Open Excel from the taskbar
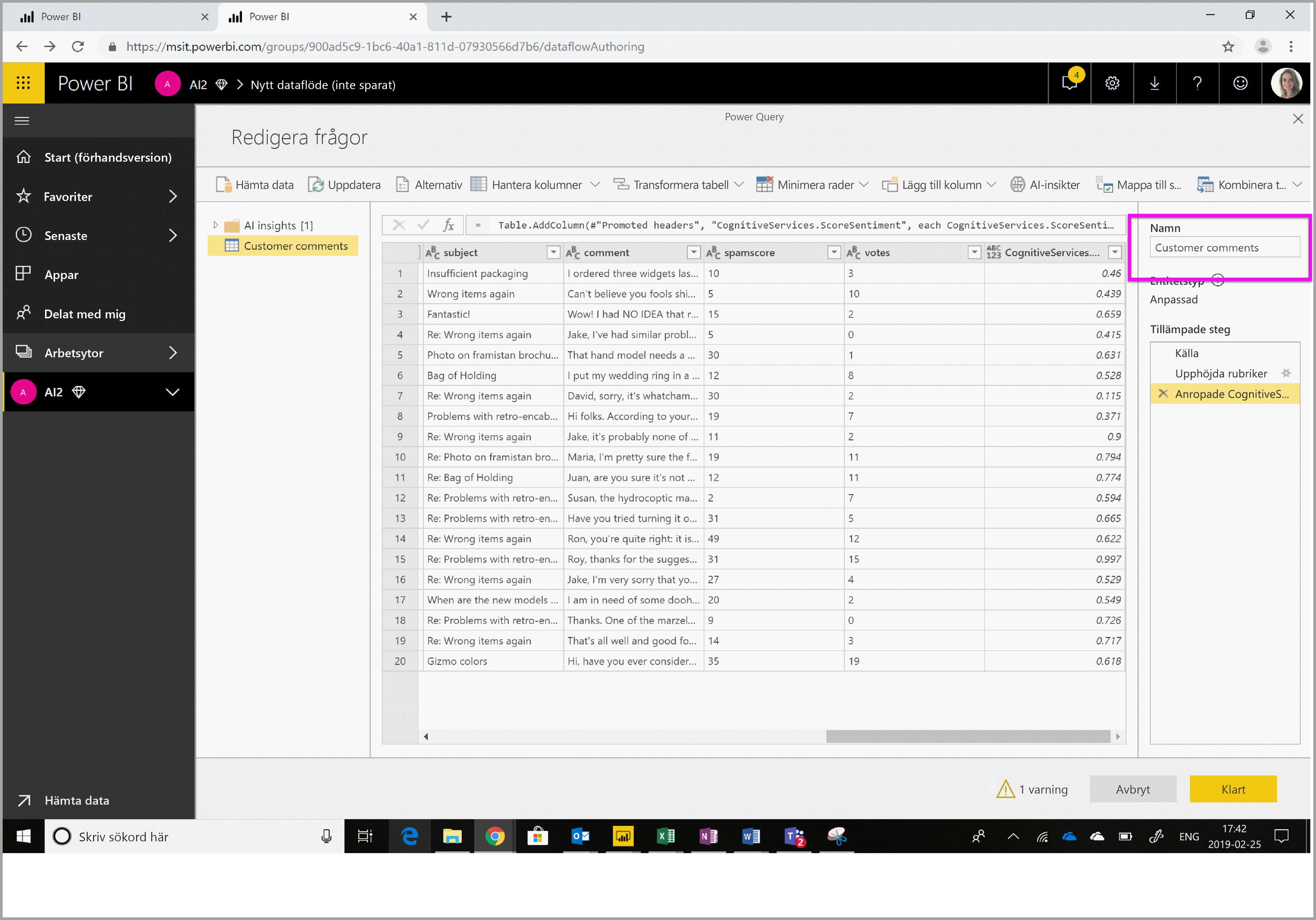The height and width of the screenshot is (920, 1316). (666, 836)
